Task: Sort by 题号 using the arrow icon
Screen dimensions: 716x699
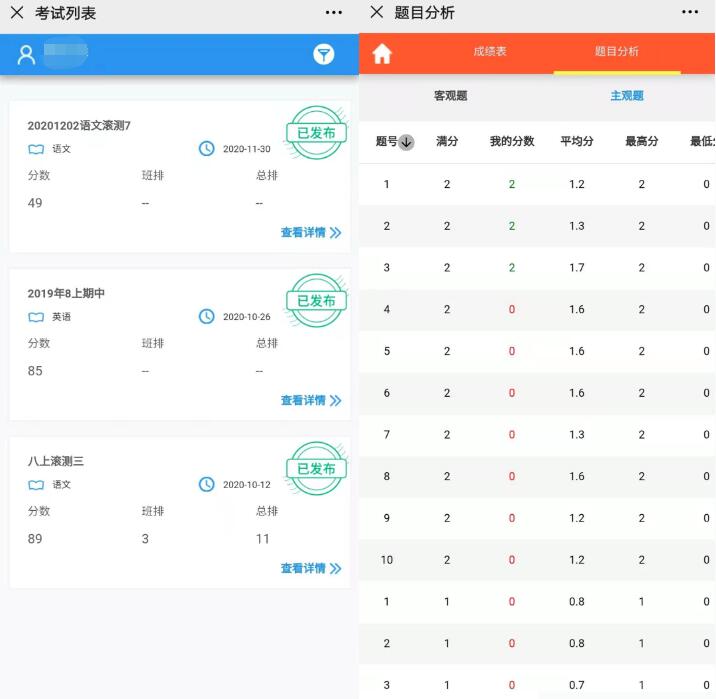Action: point(406,142)
